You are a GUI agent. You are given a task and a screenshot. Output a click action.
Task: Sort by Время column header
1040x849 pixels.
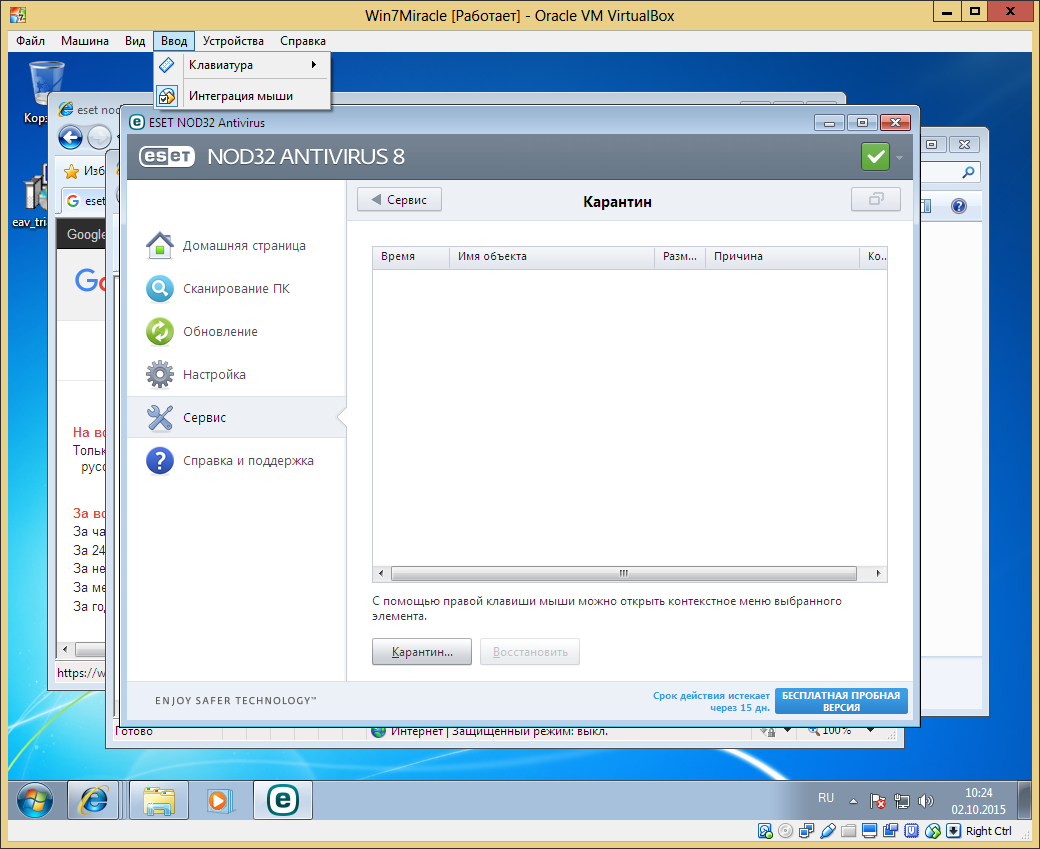pos(411,256)
